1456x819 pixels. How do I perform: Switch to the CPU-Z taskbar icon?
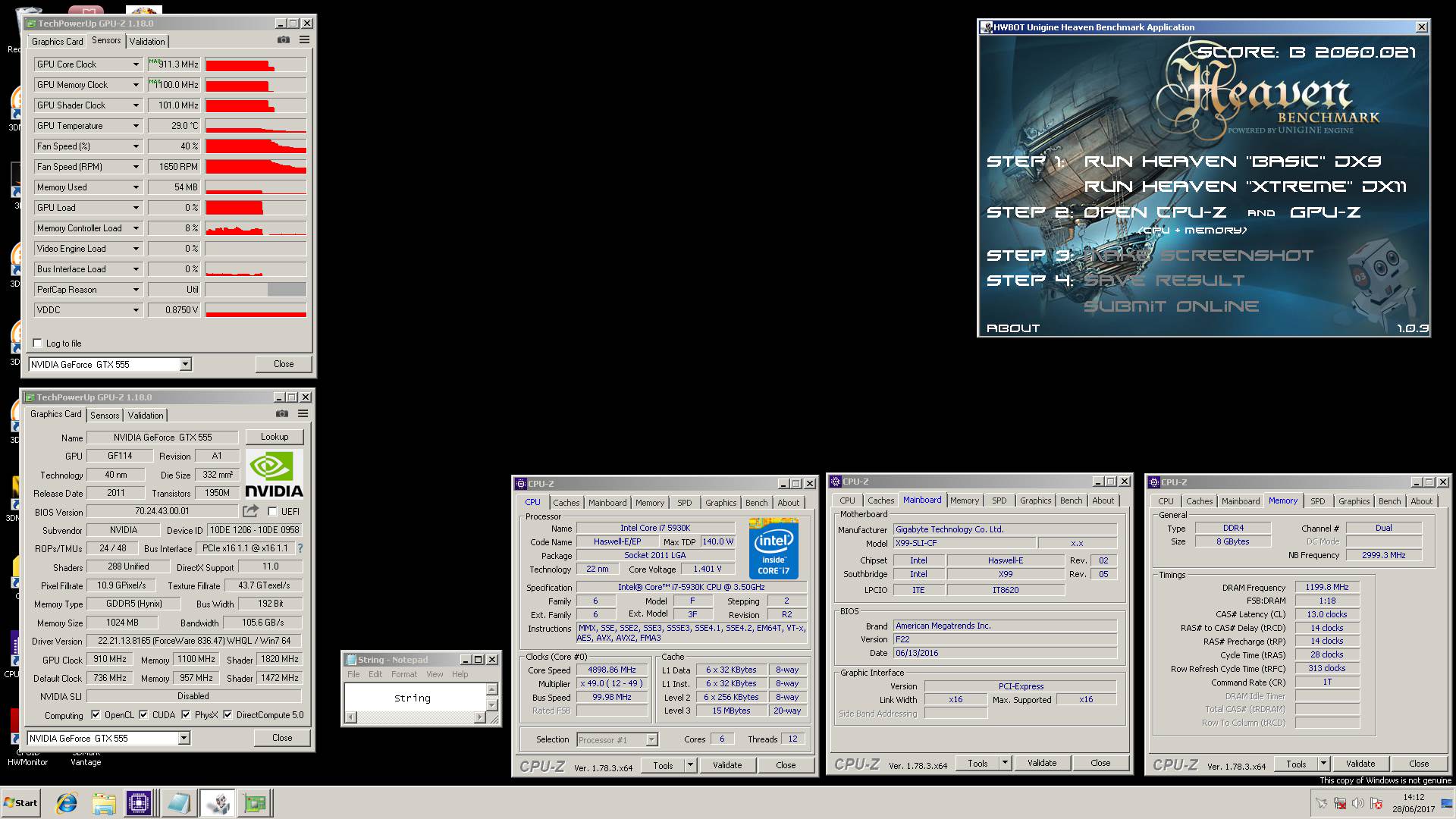tap(139, 803)
